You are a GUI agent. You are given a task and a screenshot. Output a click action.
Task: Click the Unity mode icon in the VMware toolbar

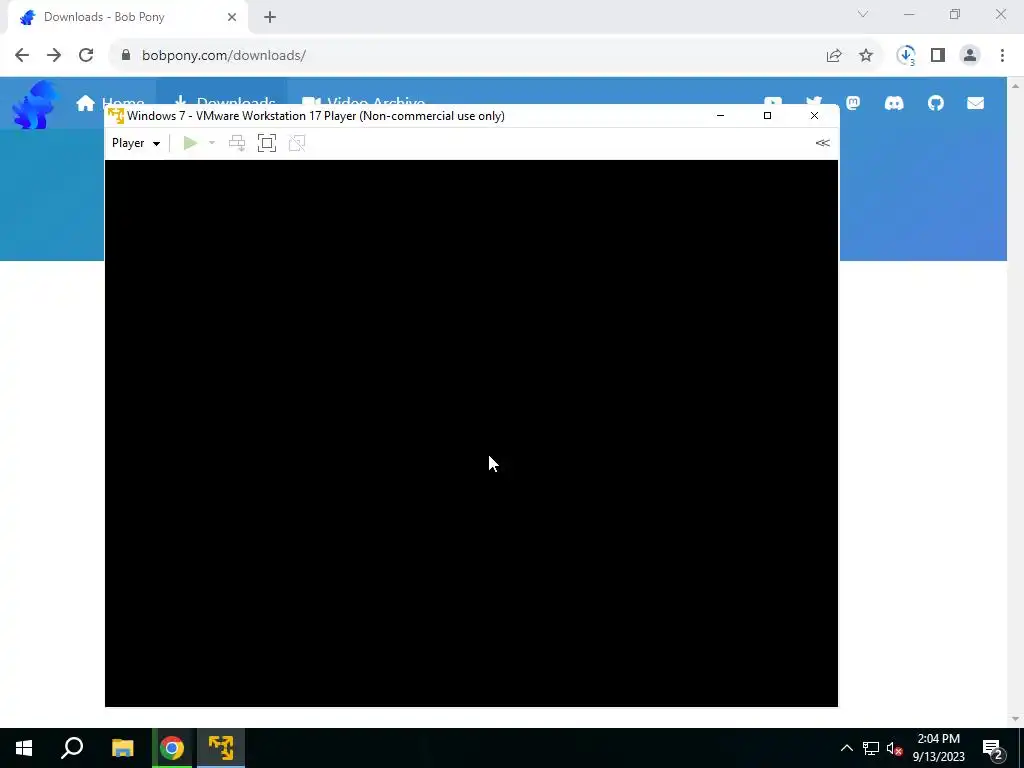pyautogui.click(x=297, y=143)
